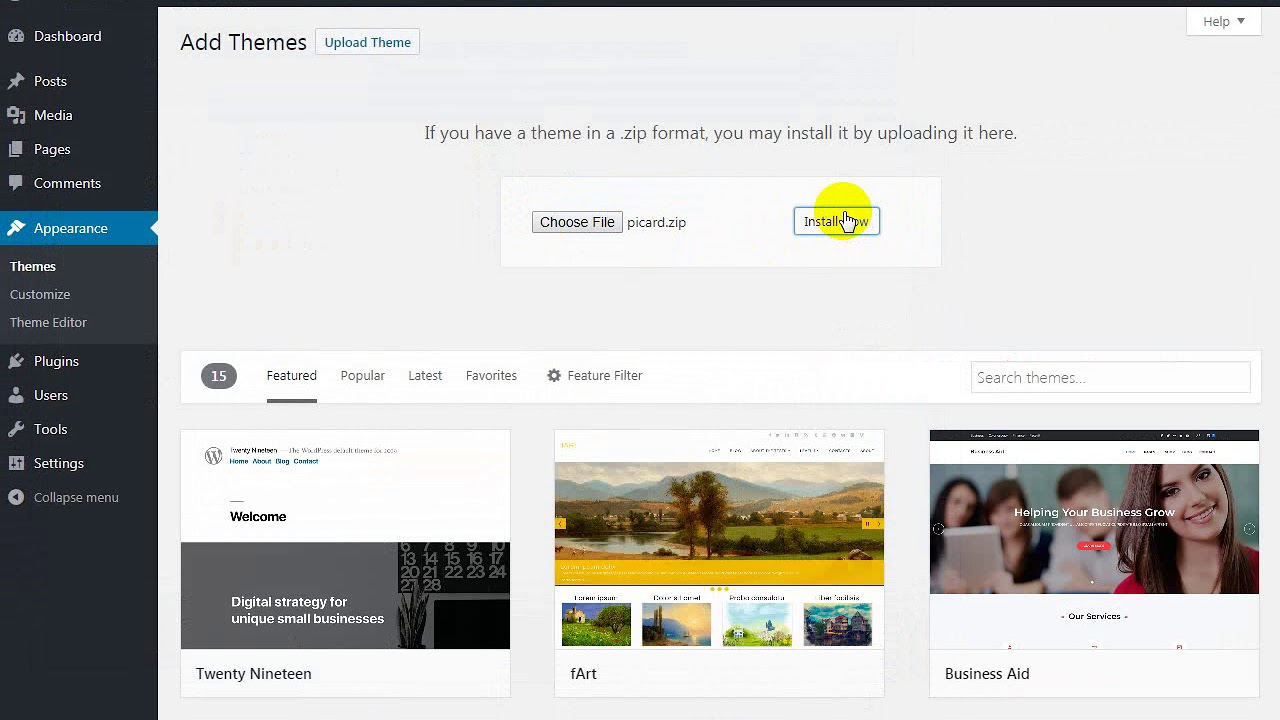
Task: Select the Business Aid theme thumbnail
Action: pos(1094,539)
